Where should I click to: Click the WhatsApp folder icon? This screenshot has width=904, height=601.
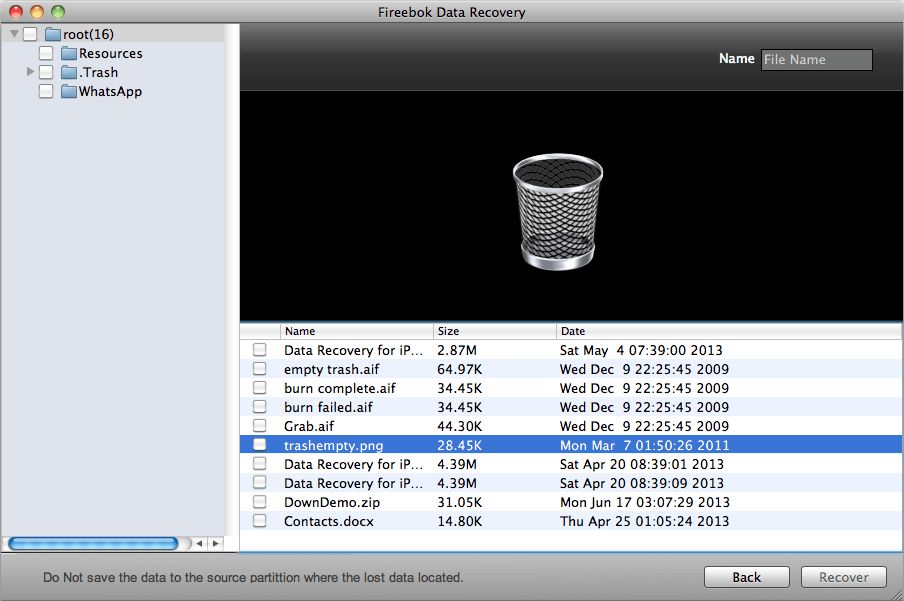(68, 91)
